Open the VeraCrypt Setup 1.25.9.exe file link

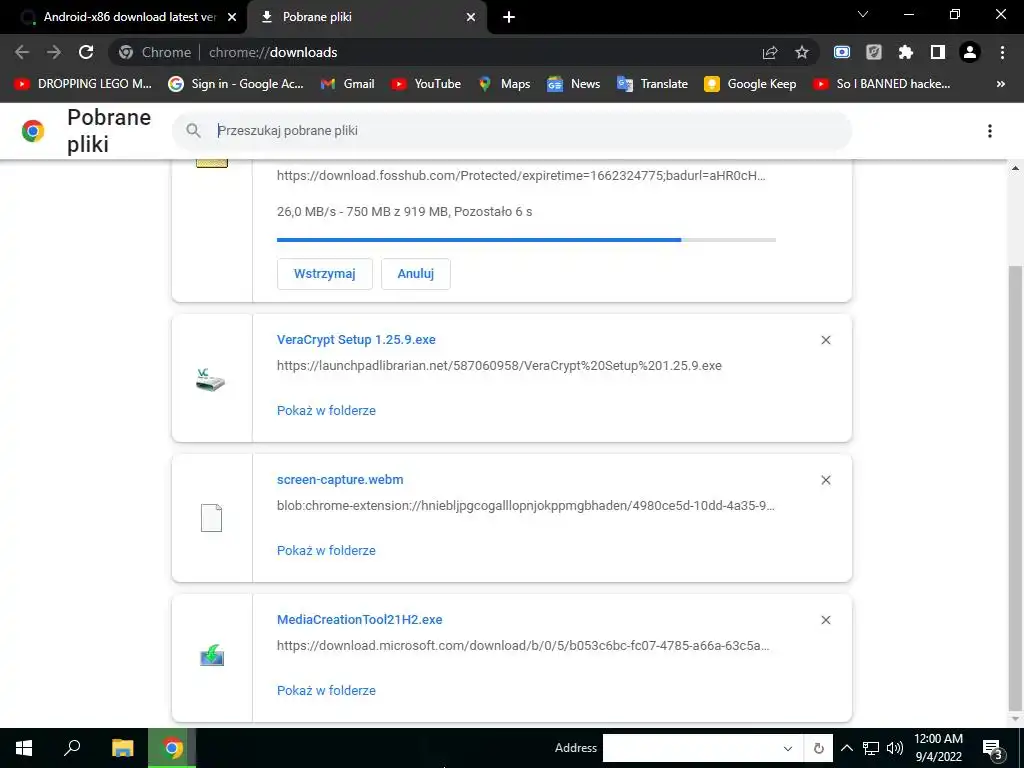tap(356, 340)
